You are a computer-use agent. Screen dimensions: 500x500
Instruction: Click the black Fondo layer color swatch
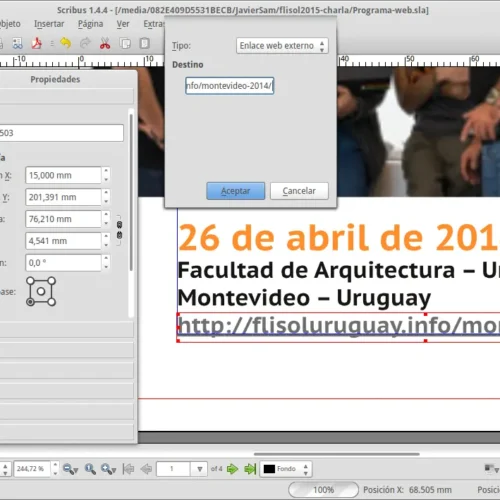click(269, 469)
